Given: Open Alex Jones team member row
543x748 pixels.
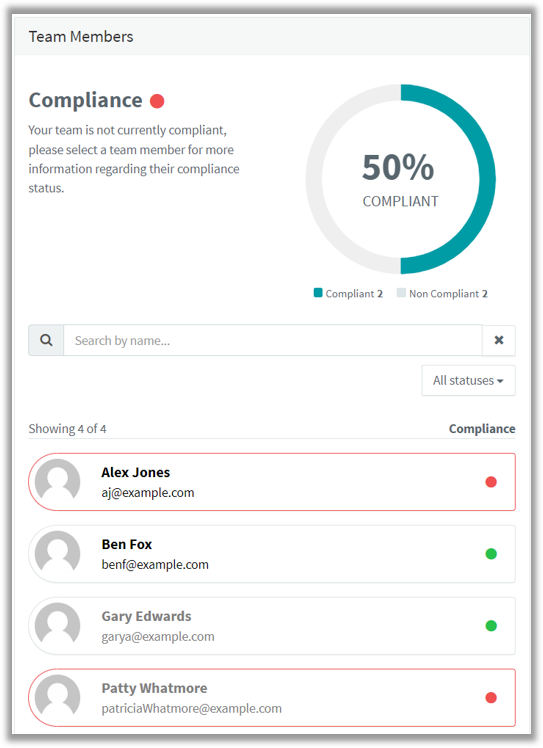Looking at the screenshot, I should pyautogui.click(x=272, y=482).
